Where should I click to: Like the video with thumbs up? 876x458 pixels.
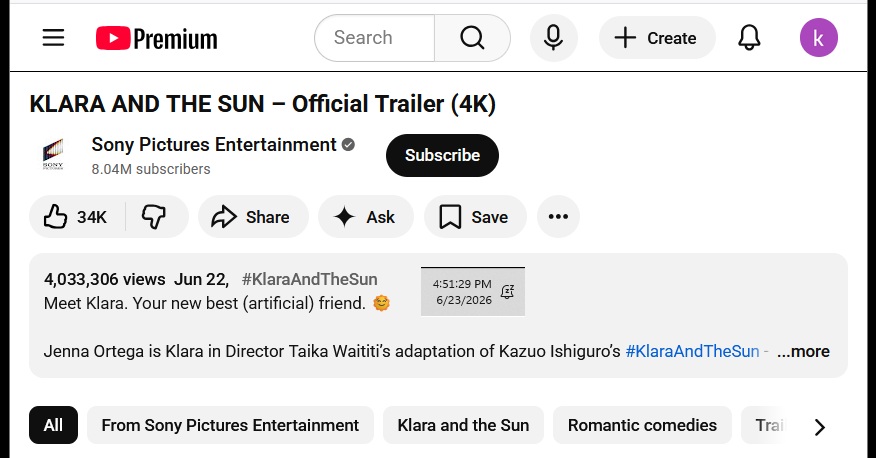coord(77,217)
